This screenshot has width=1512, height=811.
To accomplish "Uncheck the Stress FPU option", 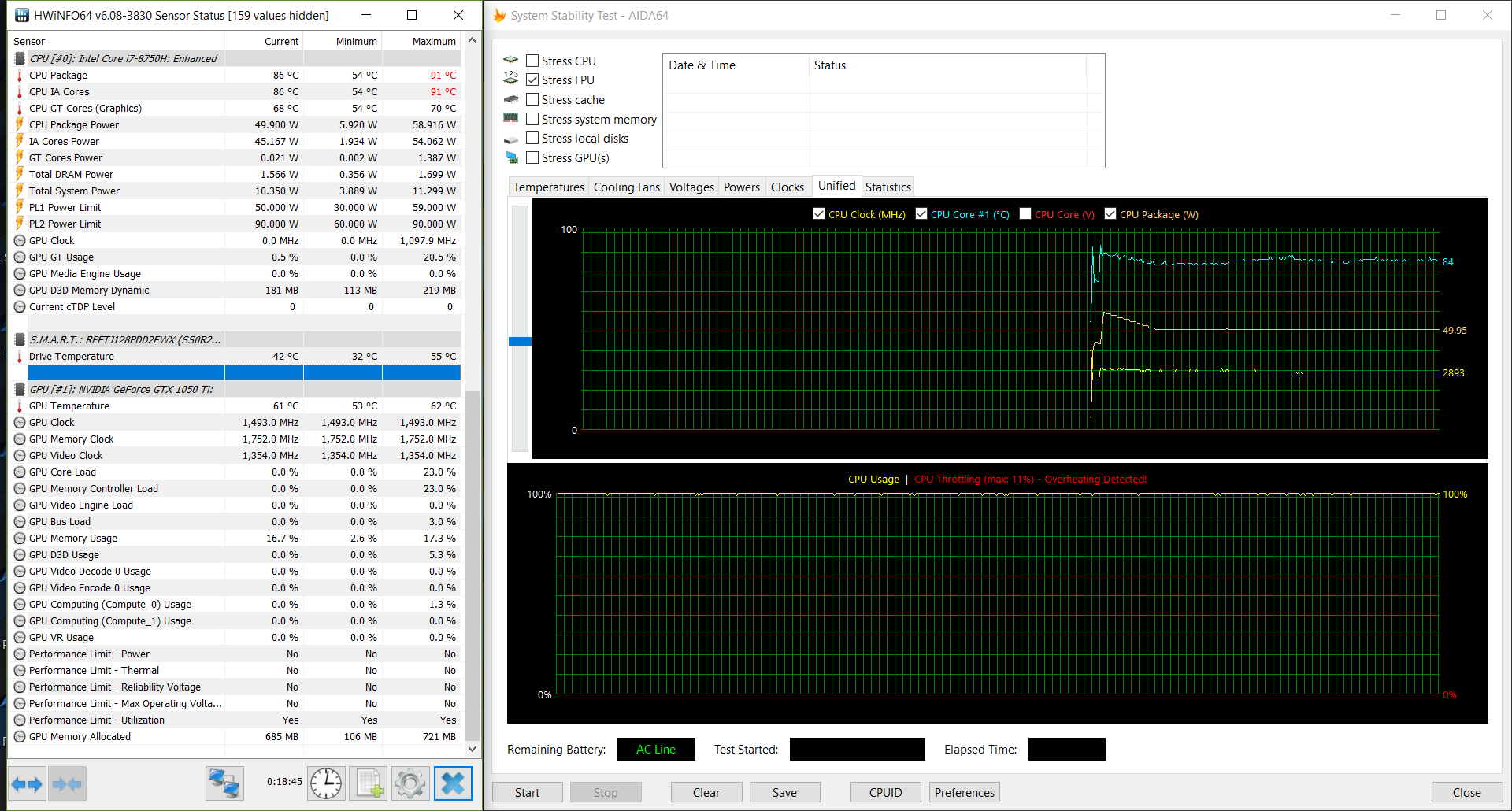I will 533,80.
